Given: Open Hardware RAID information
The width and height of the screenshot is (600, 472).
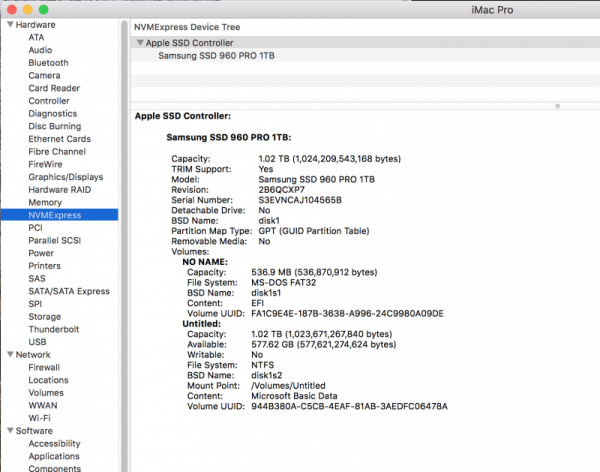Looking at the screenshot, I should pyautogui.click(x=60, y=189).
